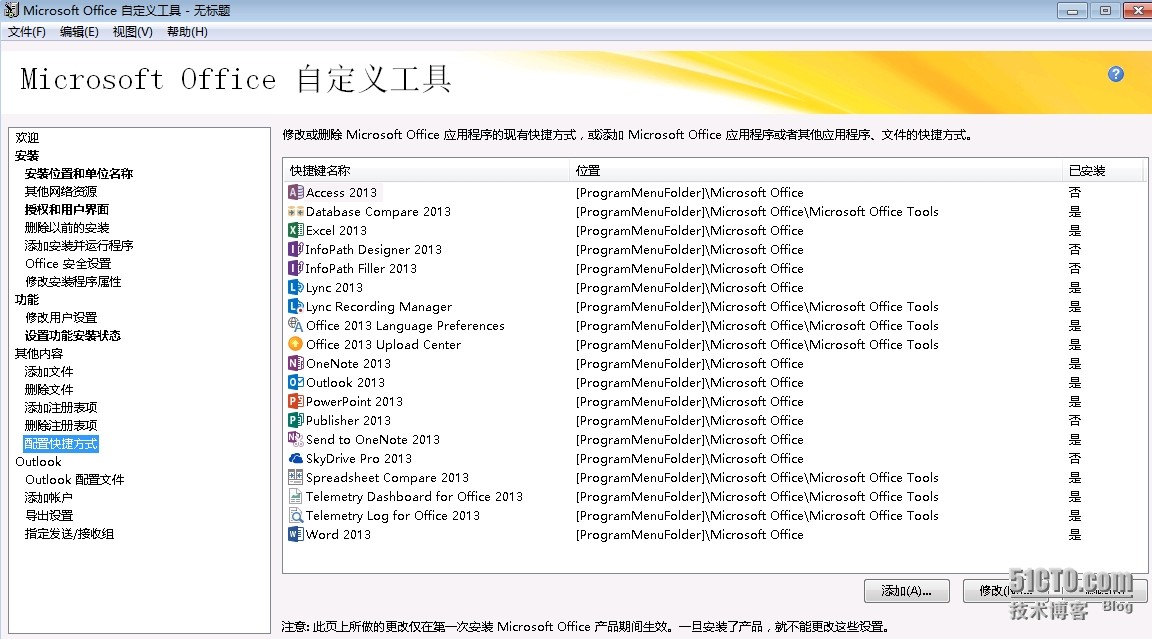Select 添加帐户 in the sidebar
The image size is (1152, 639).
(48, 497)
